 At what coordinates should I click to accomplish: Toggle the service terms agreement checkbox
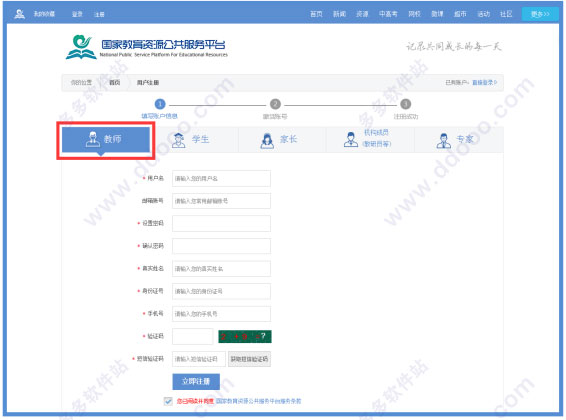(x=168, y=401)
